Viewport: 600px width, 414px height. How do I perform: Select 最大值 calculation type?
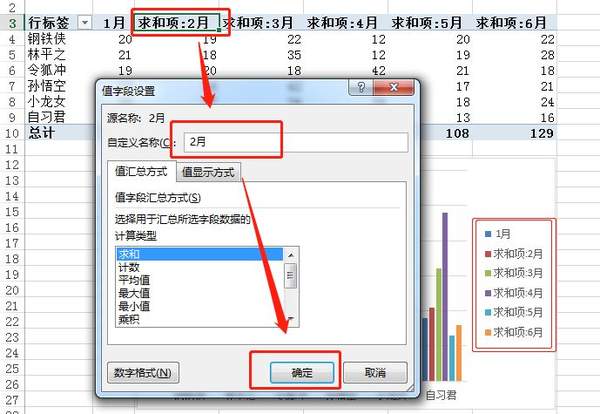[134, 294]
